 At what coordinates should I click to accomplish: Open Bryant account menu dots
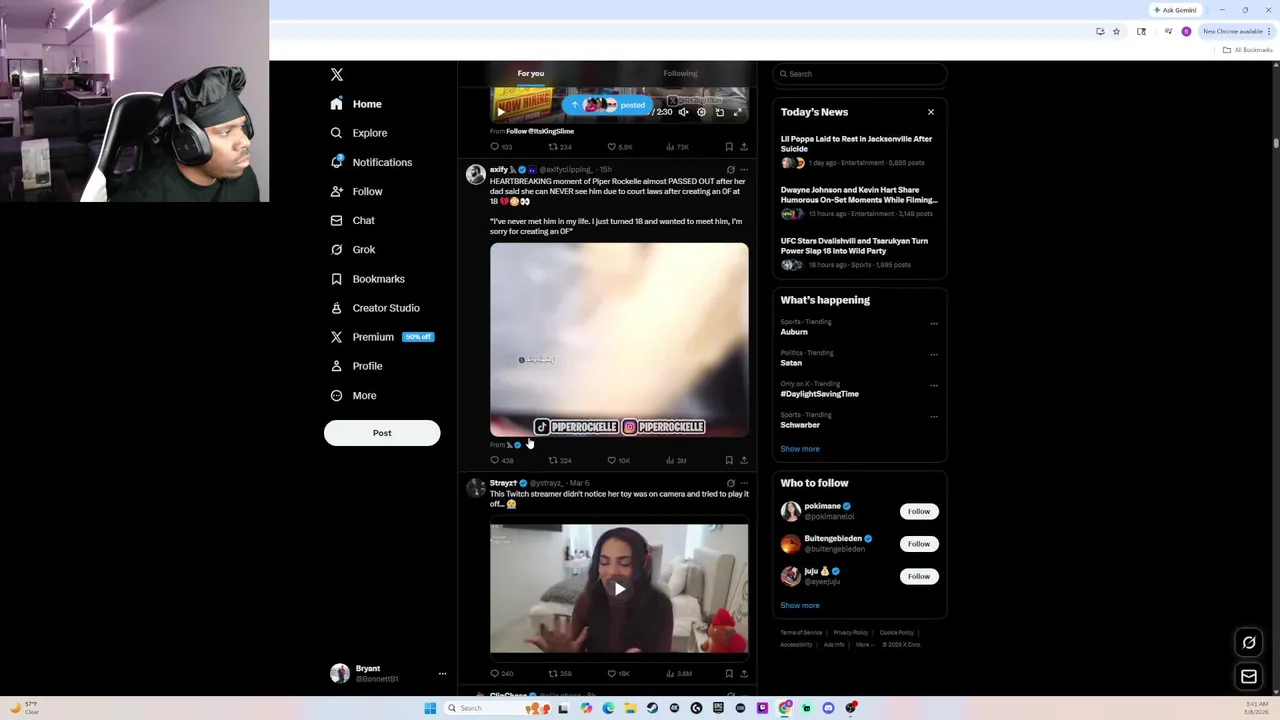click(442, 674)
